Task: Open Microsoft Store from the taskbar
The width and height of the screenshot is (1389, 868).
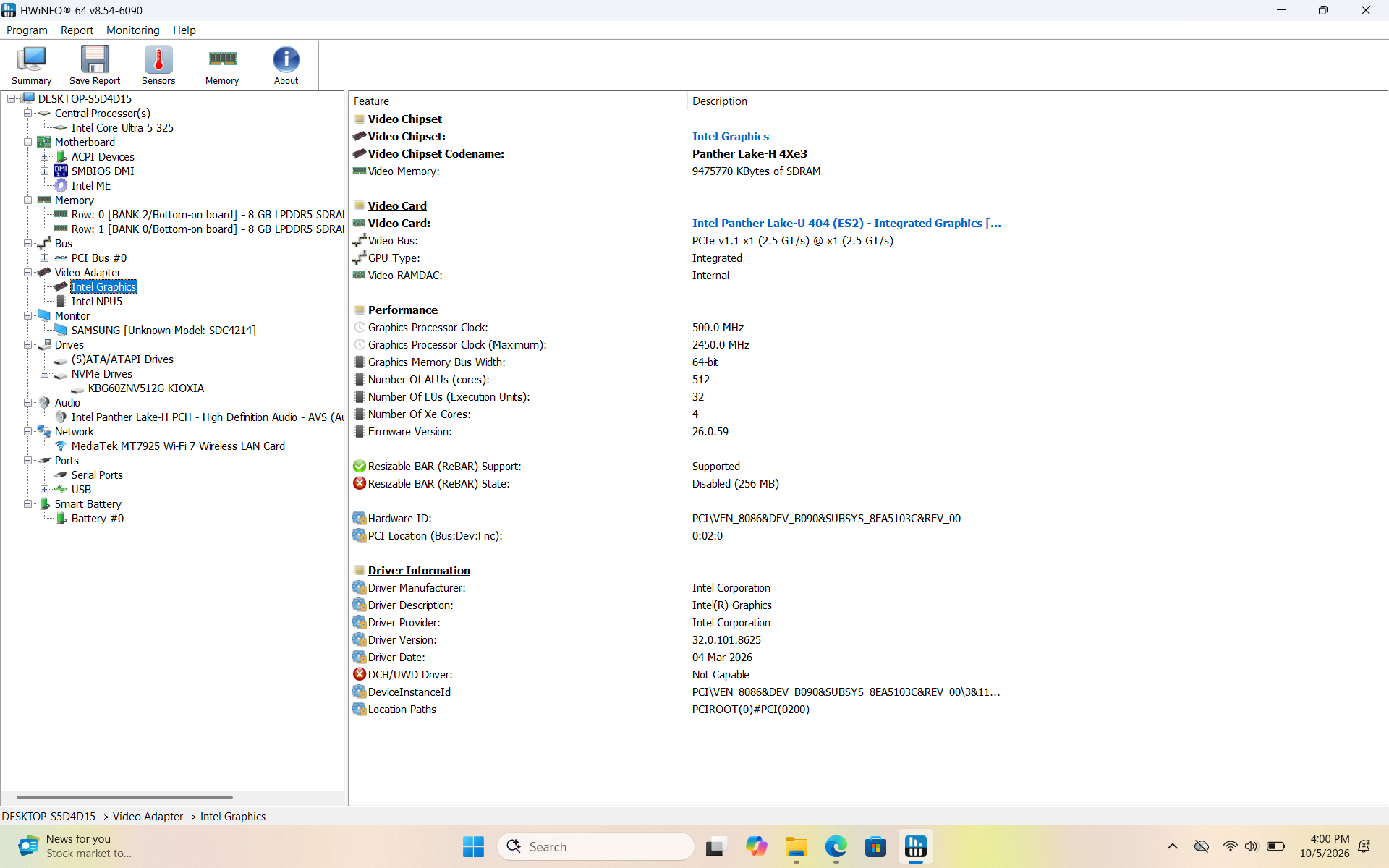Action: (x=875, y=846)
